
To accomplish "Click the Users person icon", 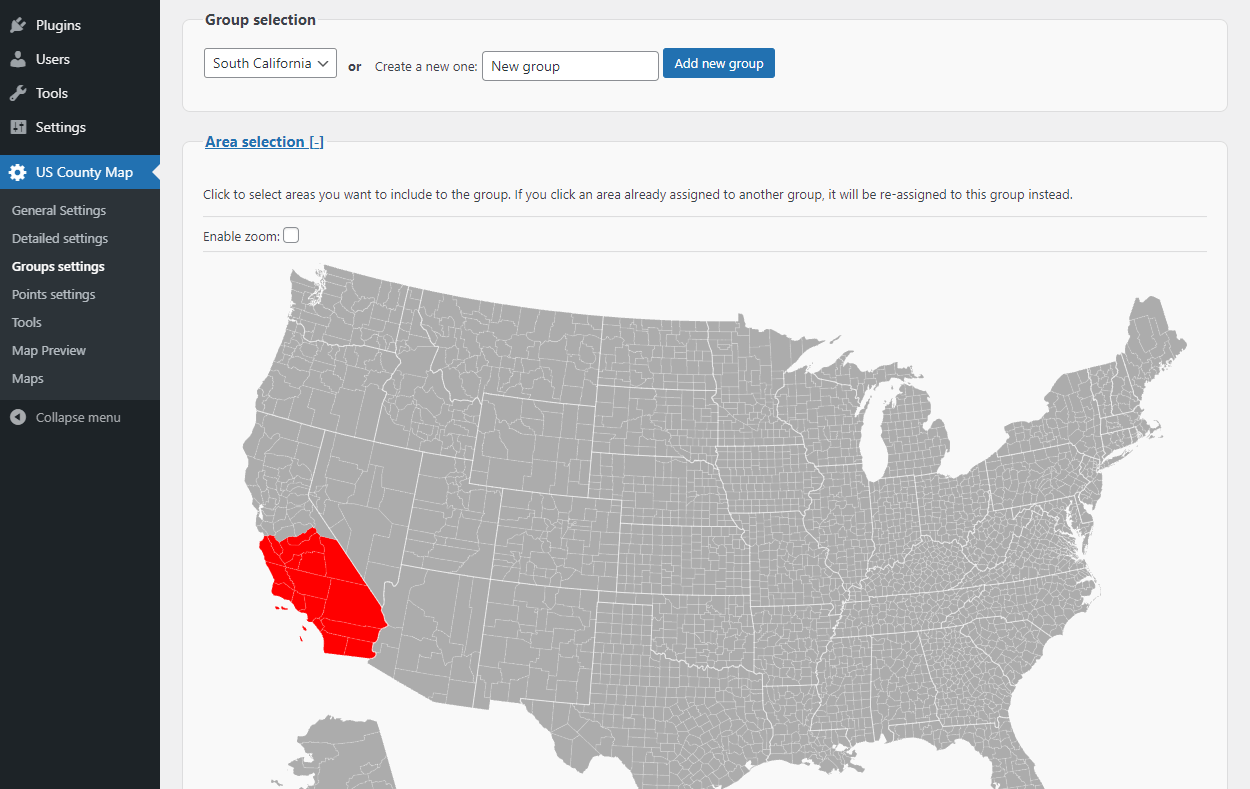I will [x=18, y=59].
